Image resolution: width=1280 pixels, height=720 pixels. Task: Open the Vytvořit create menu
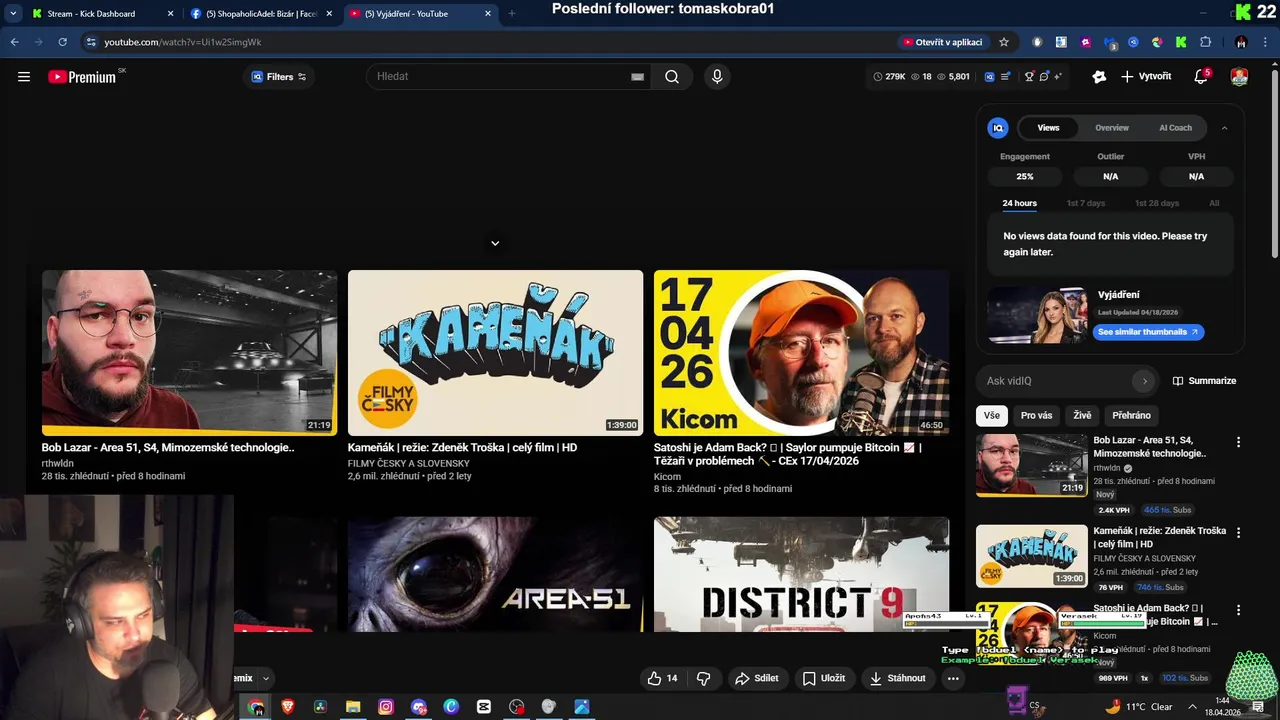coord(1146,76)
